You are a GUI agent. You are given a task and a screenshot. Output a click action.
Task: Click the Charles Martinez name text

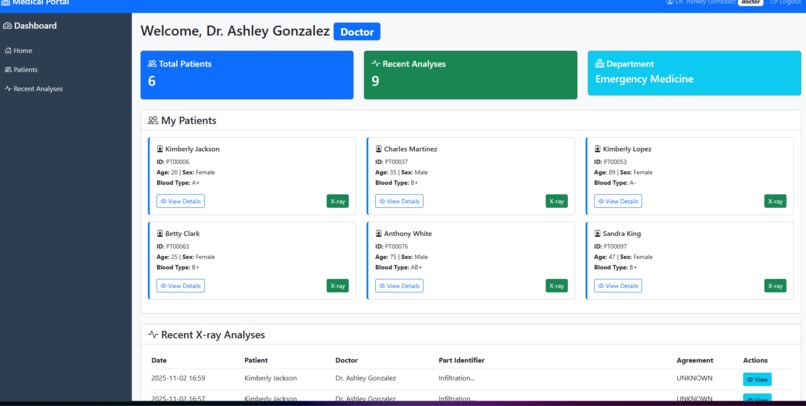[410, 149]
